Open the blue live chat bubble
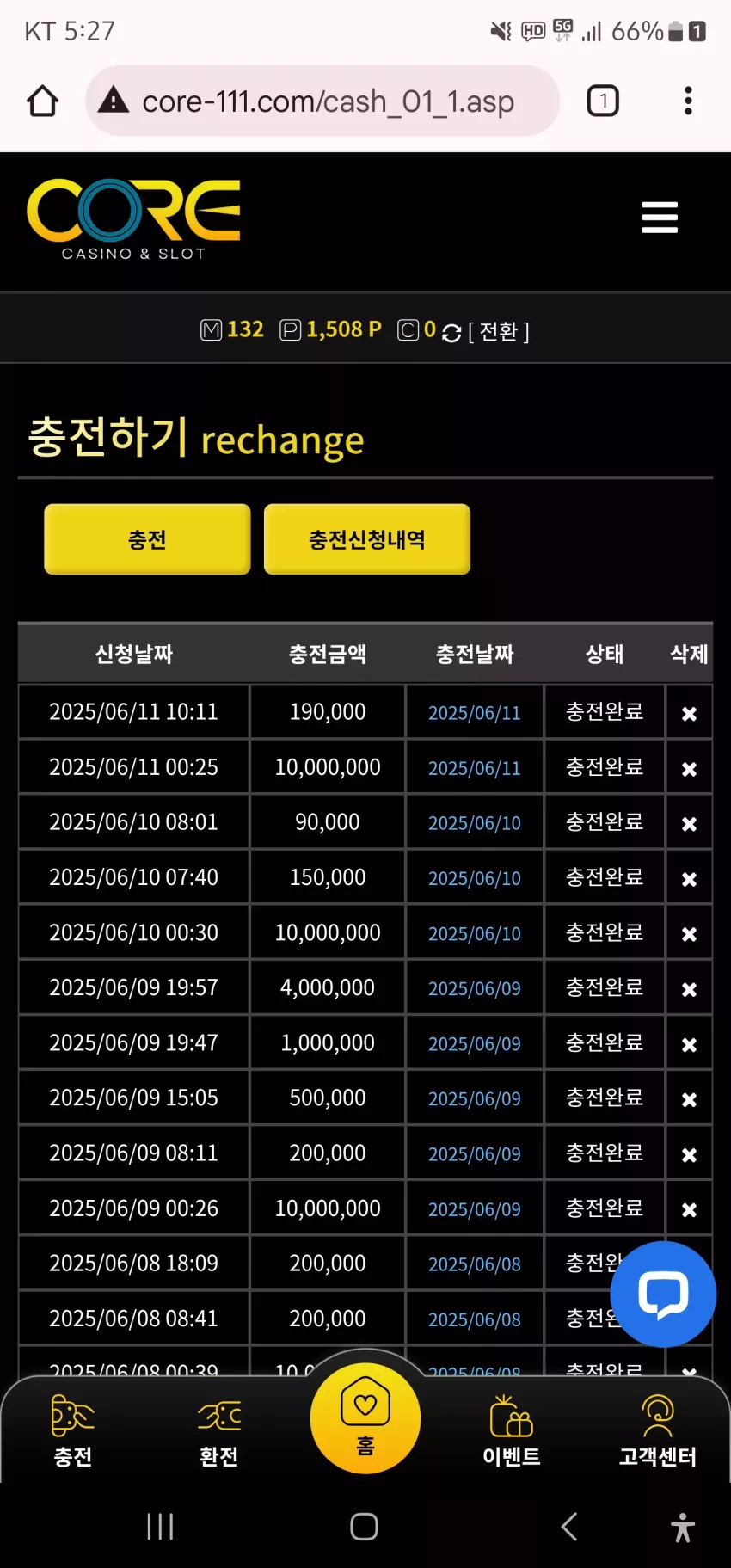 tap(663, 1294)
